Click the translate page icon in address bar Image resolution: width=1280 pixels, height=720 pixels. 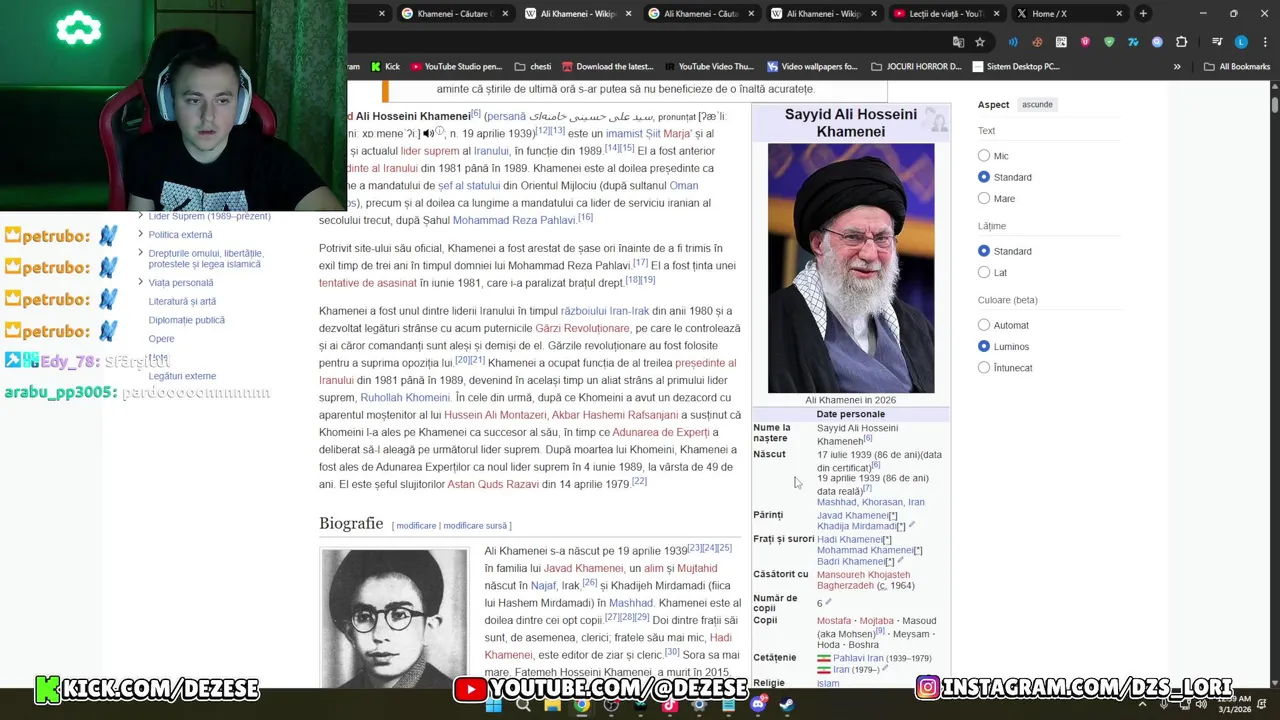[x=958, y=42]
